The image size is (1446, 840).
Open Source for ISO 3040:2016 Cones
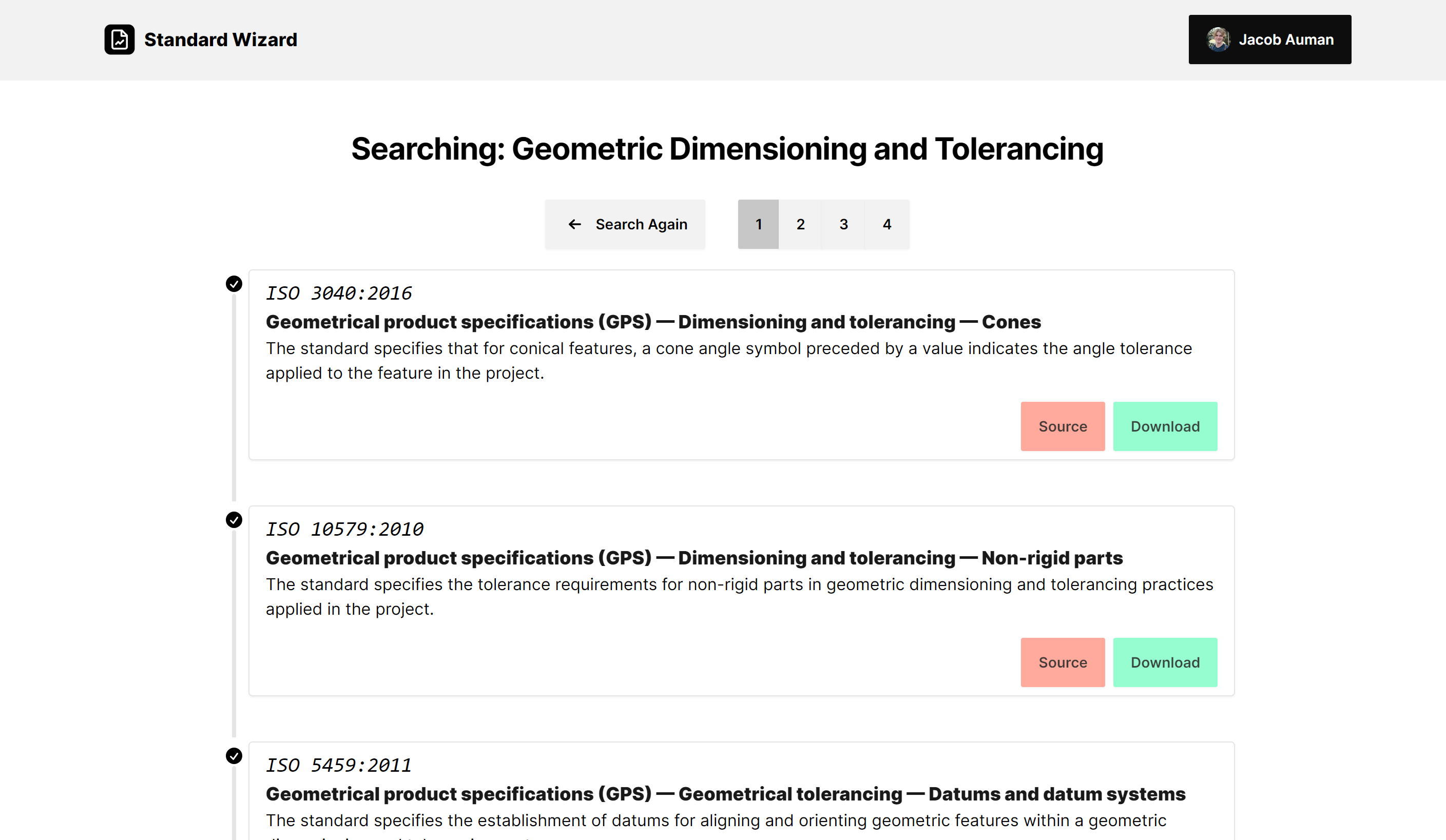(x=1062, y=426)
